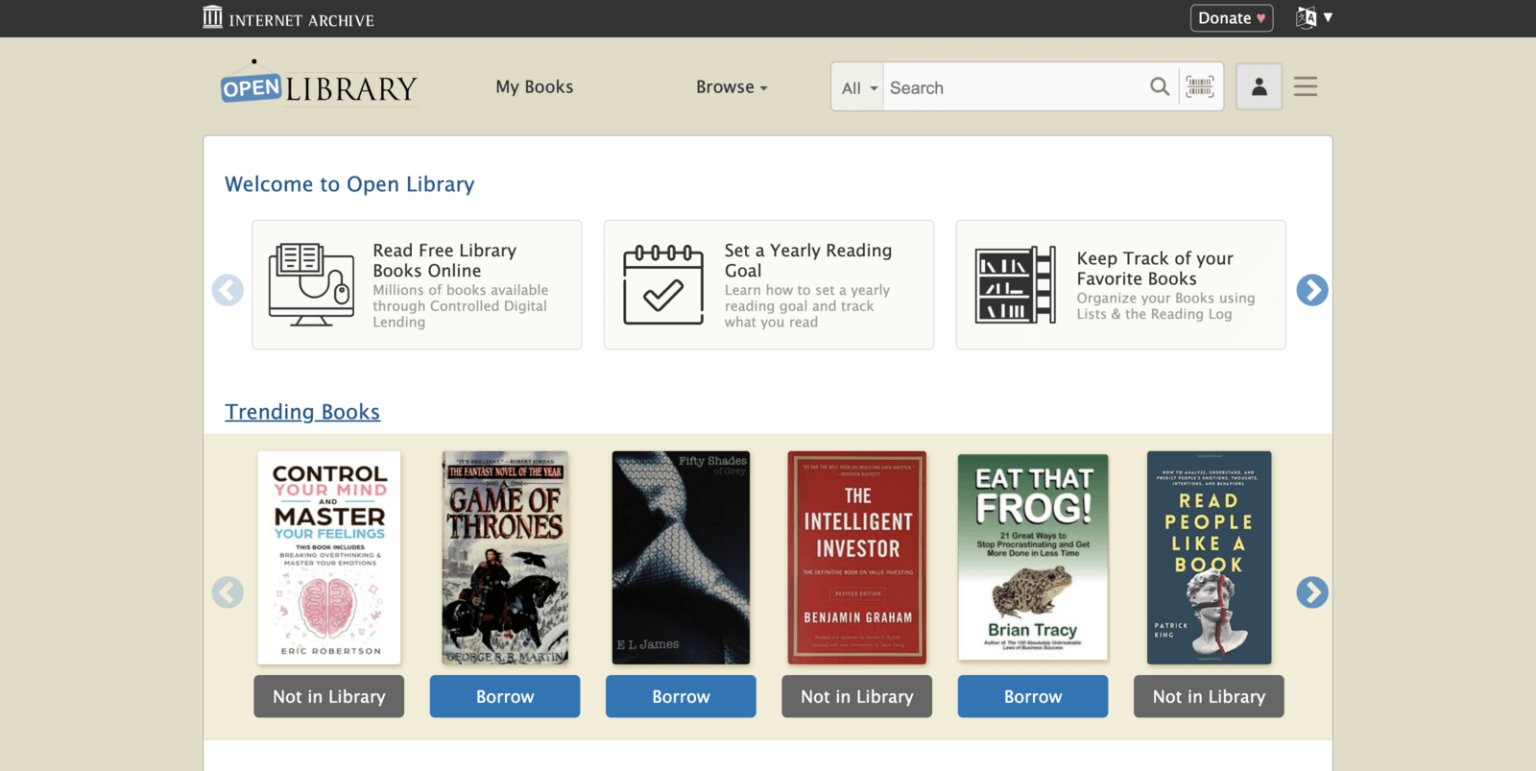Go to My Books

click(534, 87)
